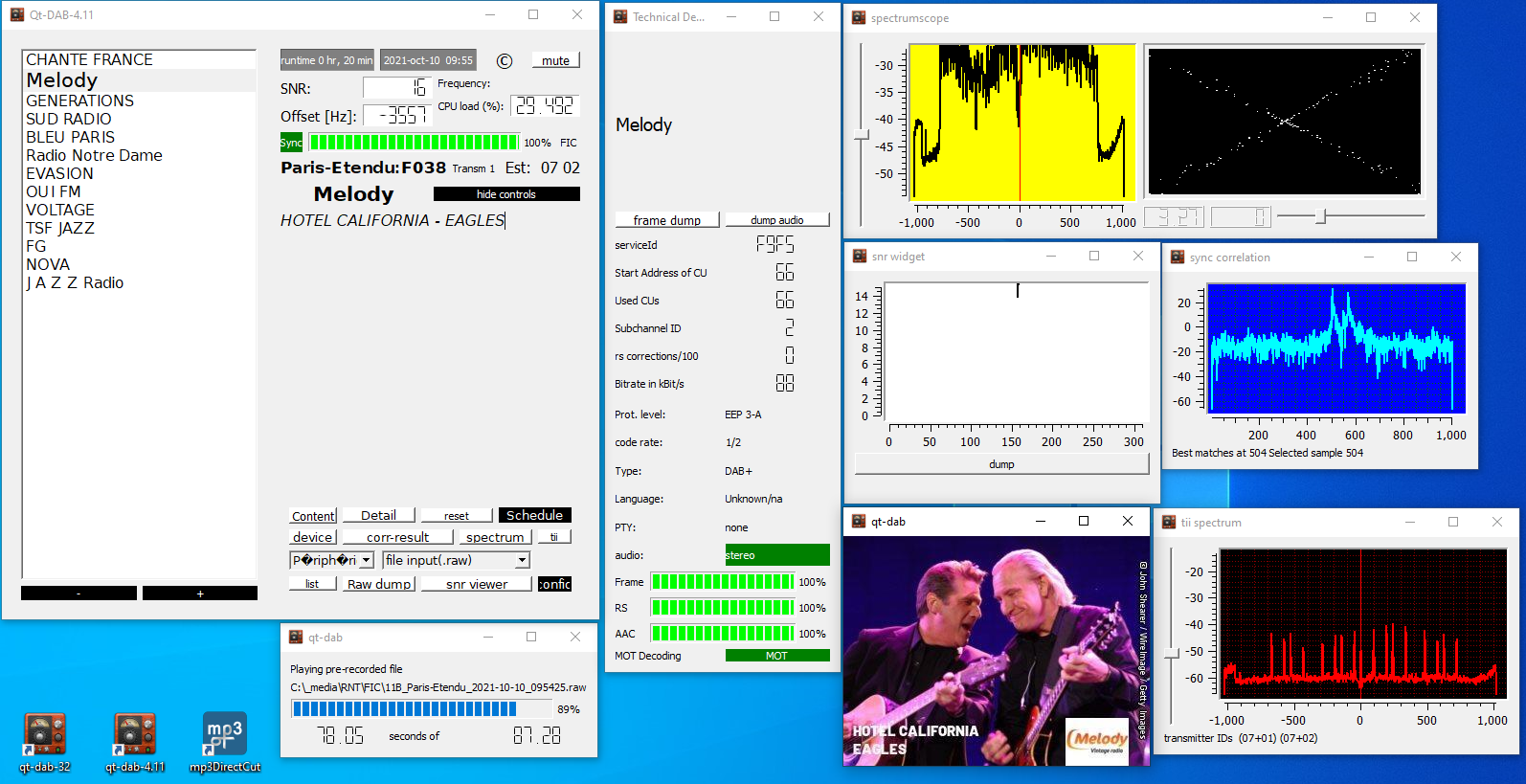Select Melody service in list
The width and height of the screenshot is (1526, 784).
coord(140,80)
